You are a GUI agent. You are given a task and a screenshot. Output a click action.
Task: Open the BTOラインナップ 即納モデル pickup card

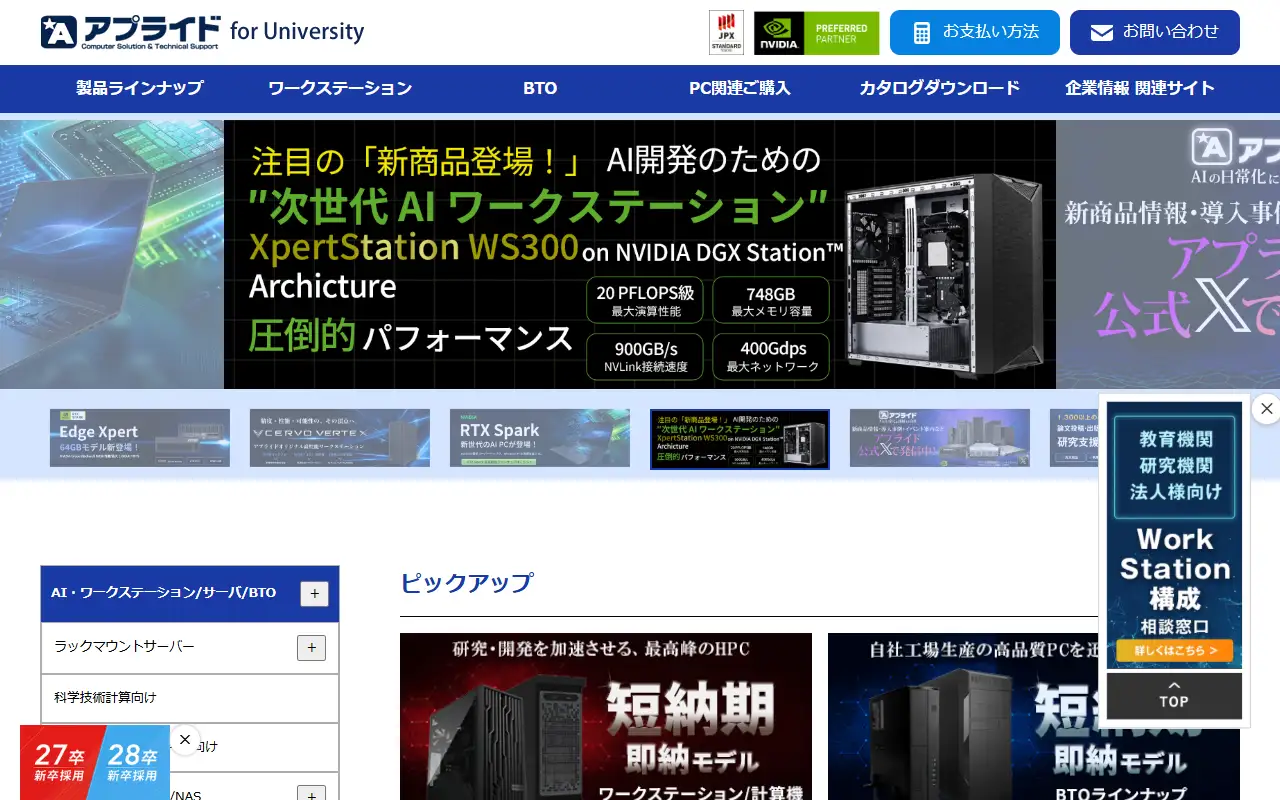coord(1034,716)
